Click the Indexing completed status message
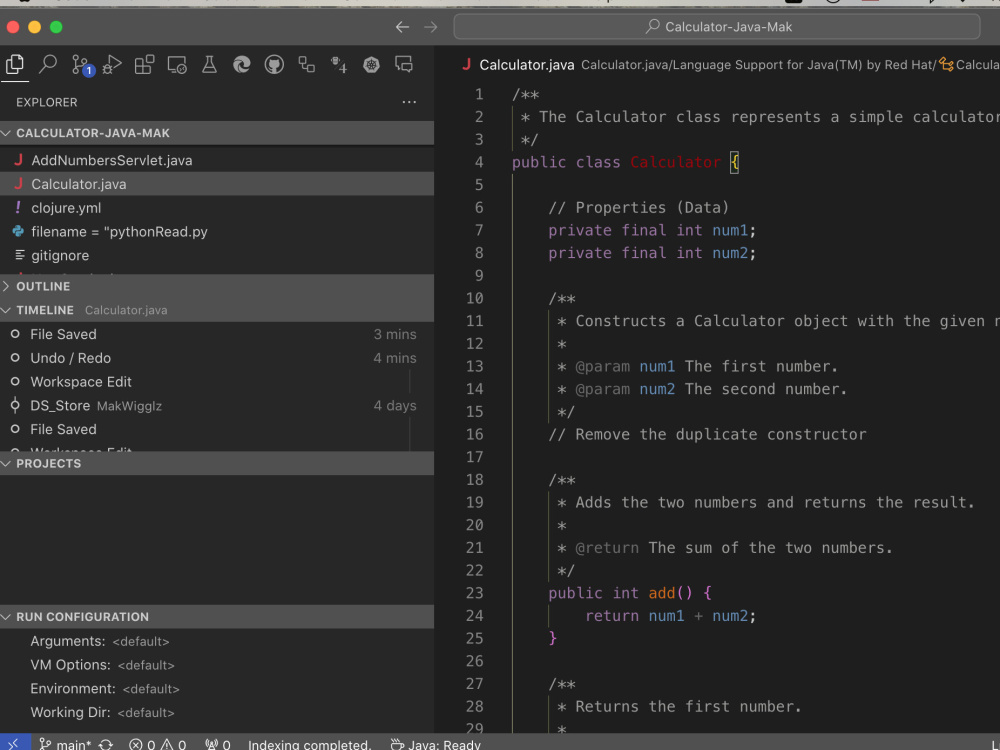The height and width of the screenshot is (750, 1000). click(309, 744)
